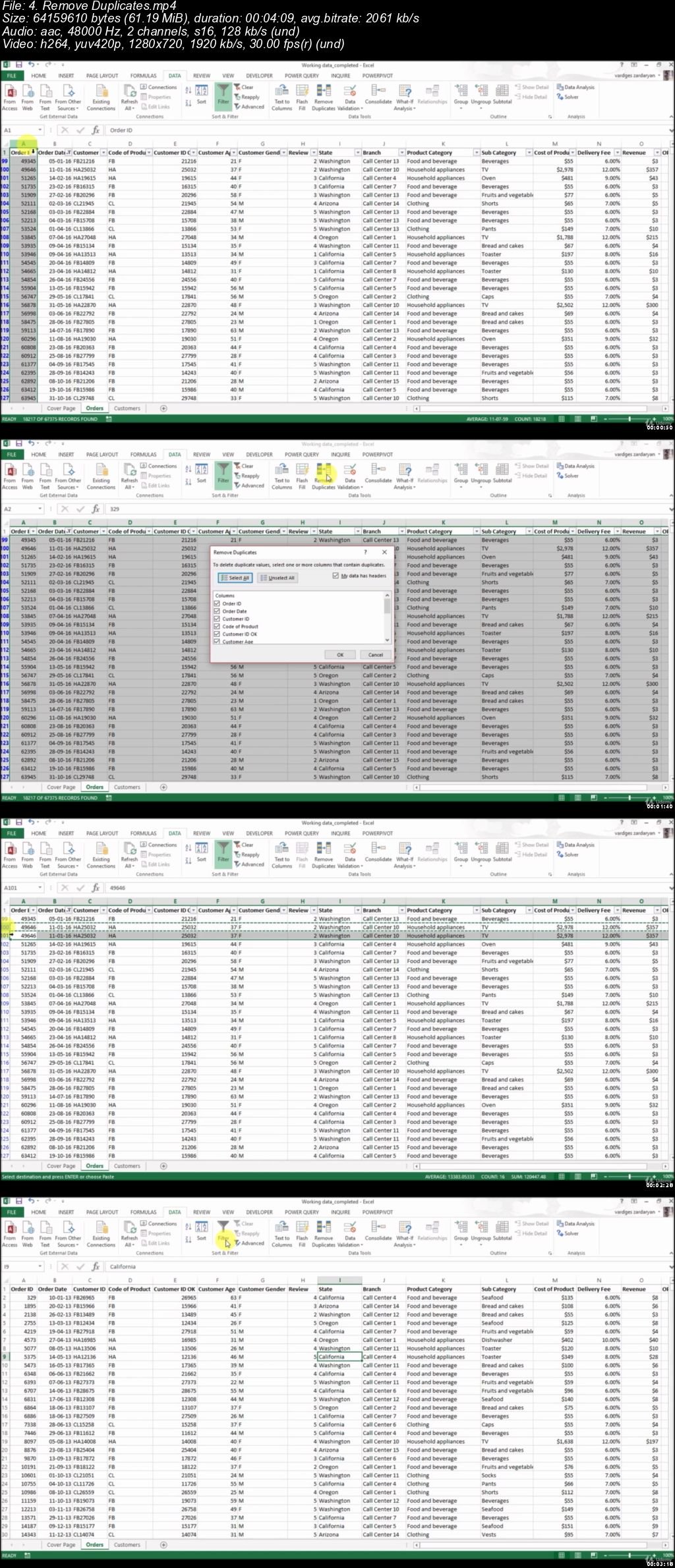Click Unselect All in Remove Duplicates dialog

coord(278,578)
